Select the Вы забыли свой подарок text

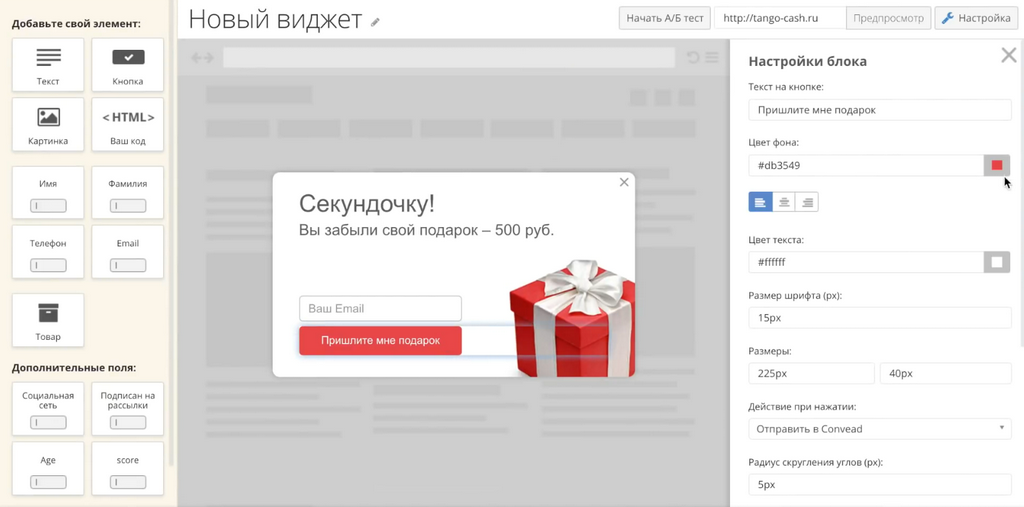[x=426, y=231]
